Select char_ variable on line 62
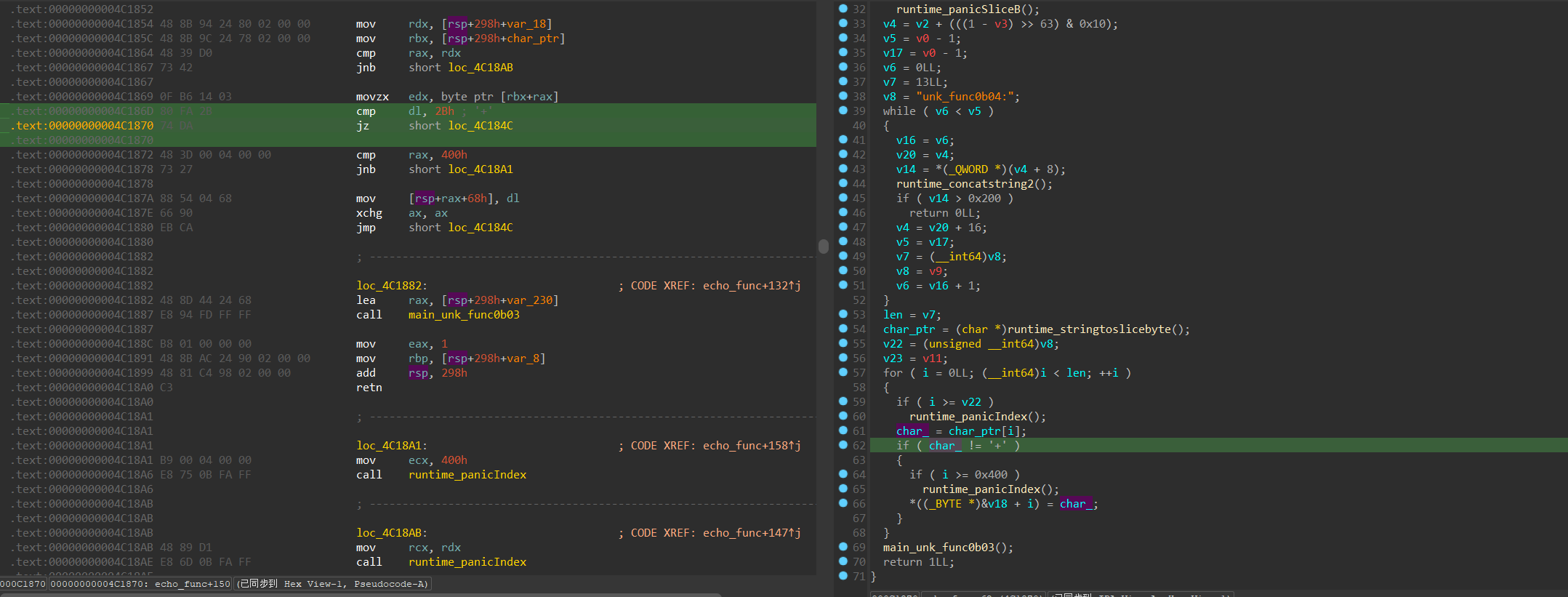 pos(945,446)
